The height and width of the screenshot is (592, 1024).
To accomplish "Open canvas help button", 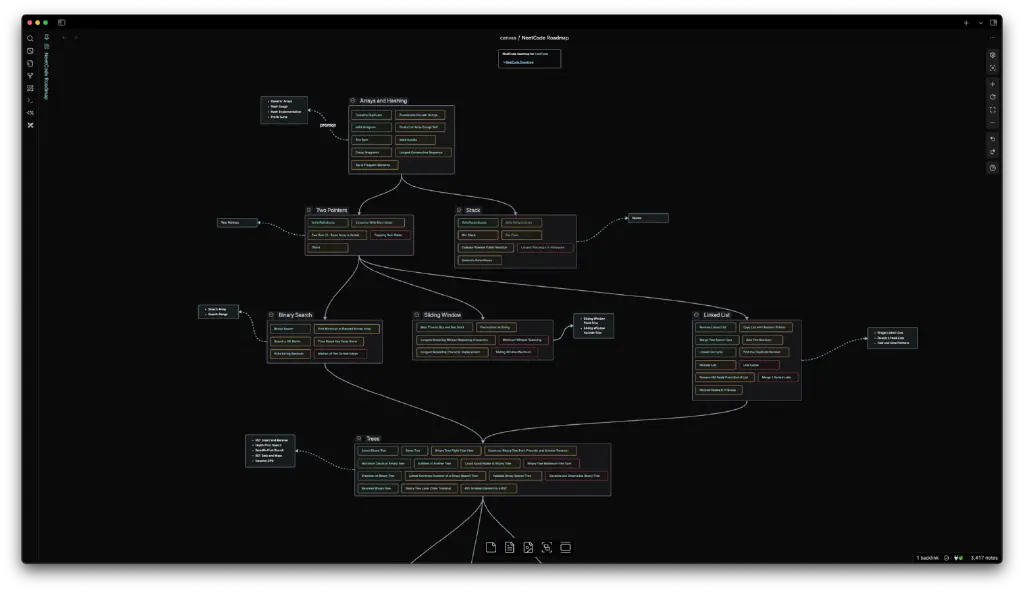I will (993, 168).
